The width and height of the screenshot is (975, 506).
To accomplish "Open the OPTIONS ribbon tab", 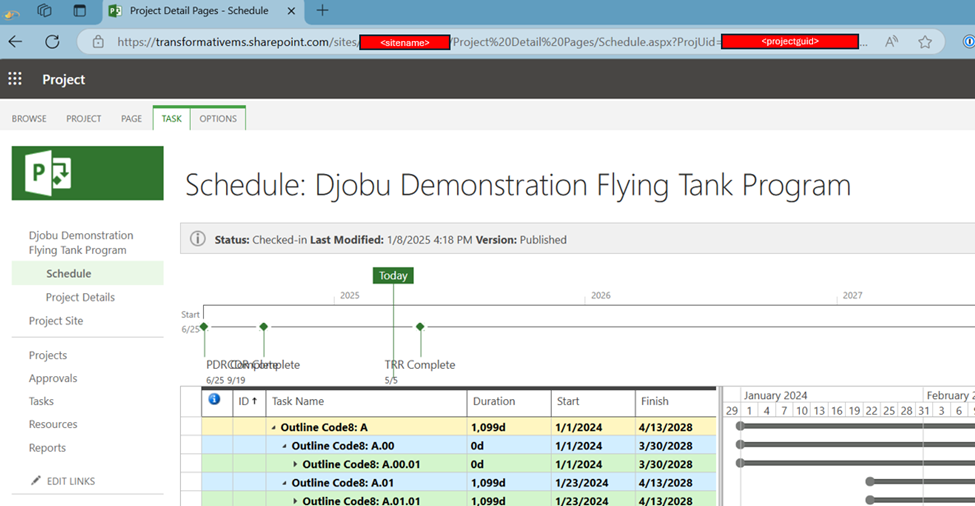I will click(x=218, y=118).
